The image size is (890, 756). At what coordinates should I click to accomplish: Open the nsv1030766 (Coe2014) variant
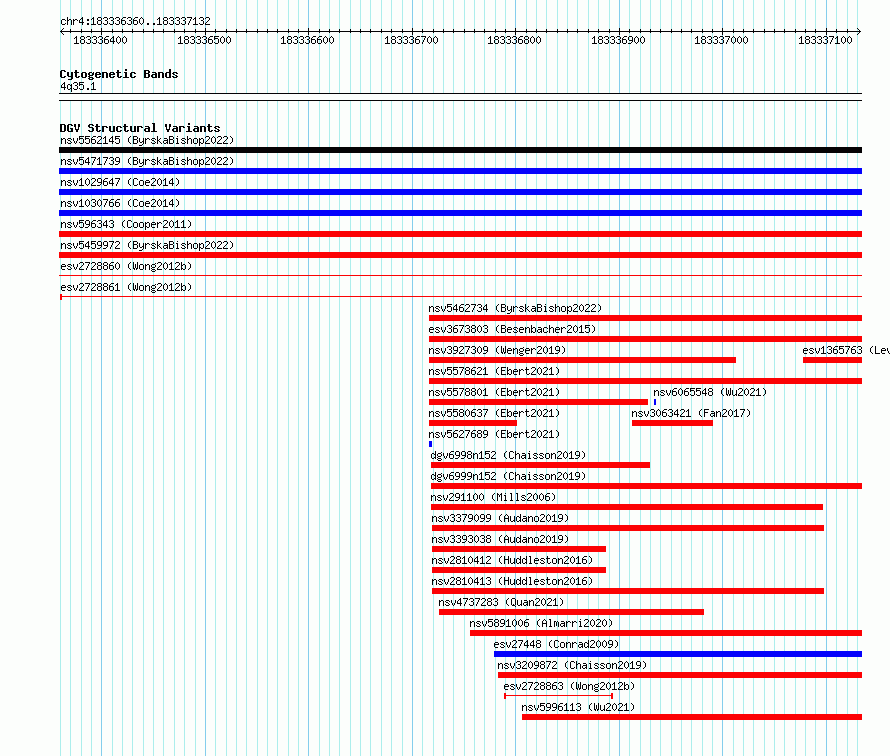tap(120, 203)
